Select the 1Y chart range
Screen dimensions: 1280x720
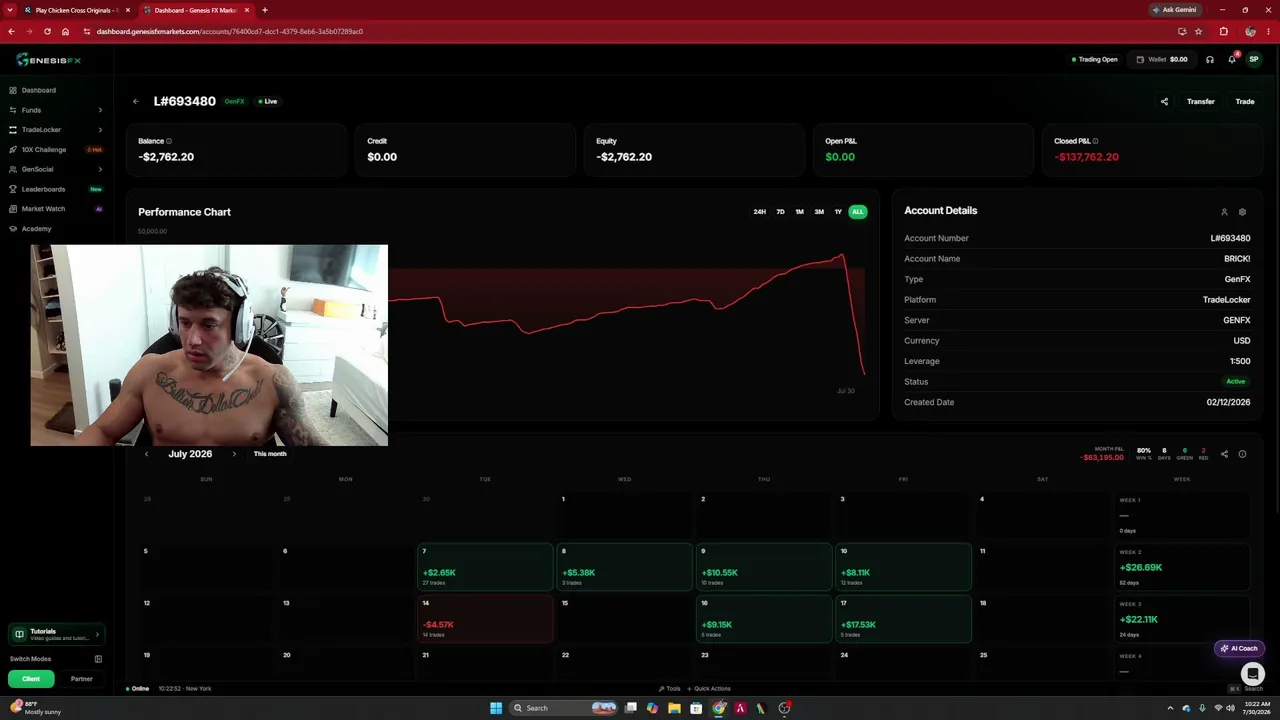coord(838,212)
